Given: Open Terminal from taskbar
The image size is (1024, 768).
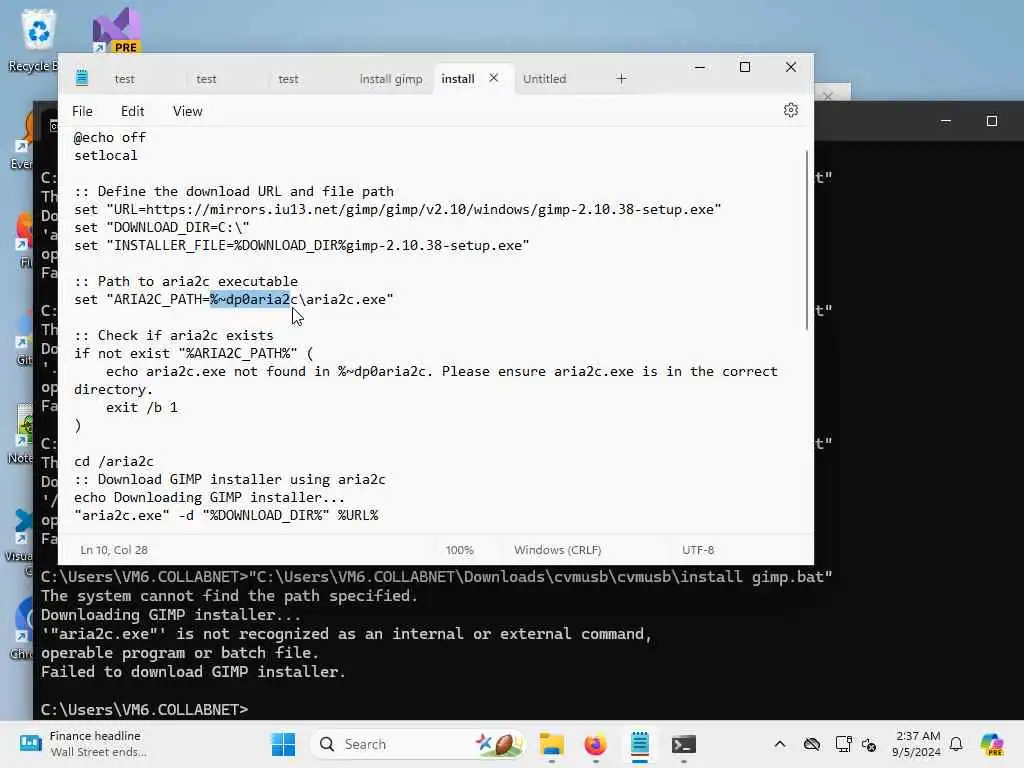Looking at the screenshot, I should coord(684,744).
